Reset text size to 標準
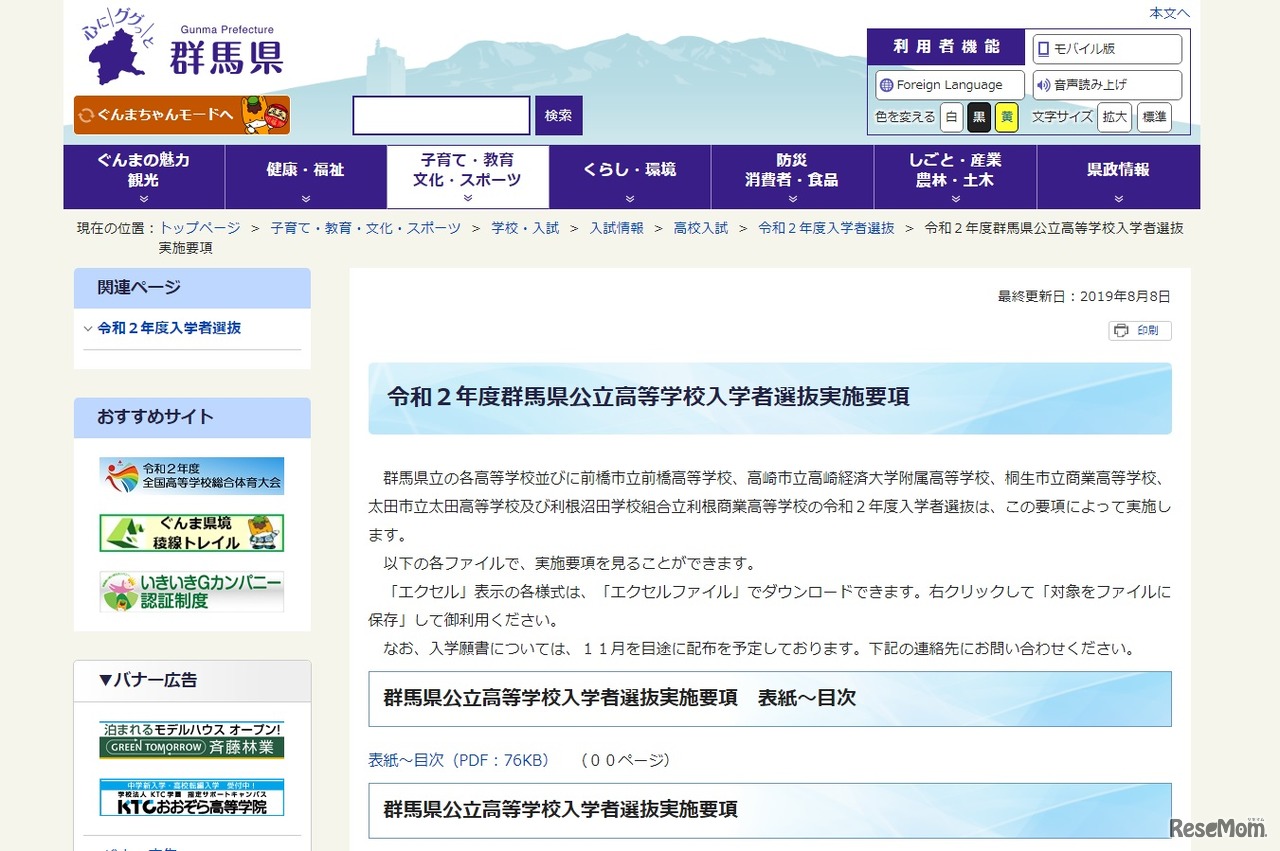 click(1154, 117)
